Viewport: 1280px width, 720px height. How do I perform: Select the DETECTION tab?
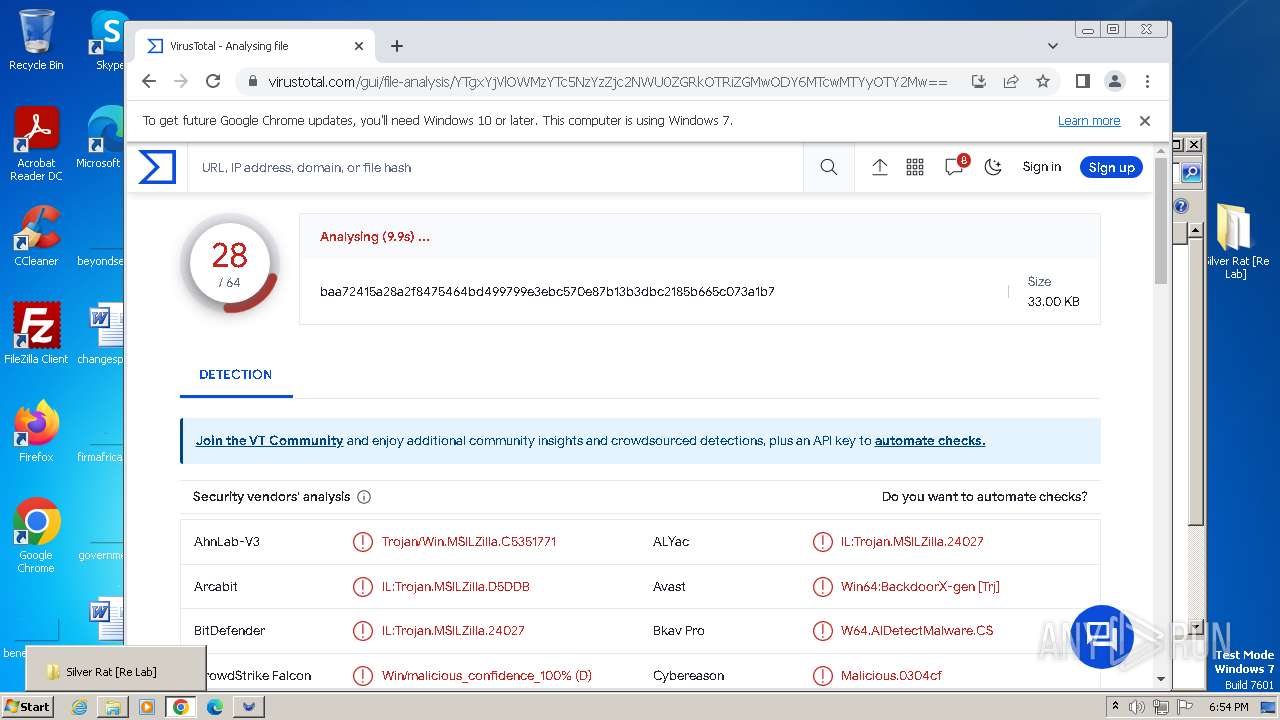click(x=235, y=374)
